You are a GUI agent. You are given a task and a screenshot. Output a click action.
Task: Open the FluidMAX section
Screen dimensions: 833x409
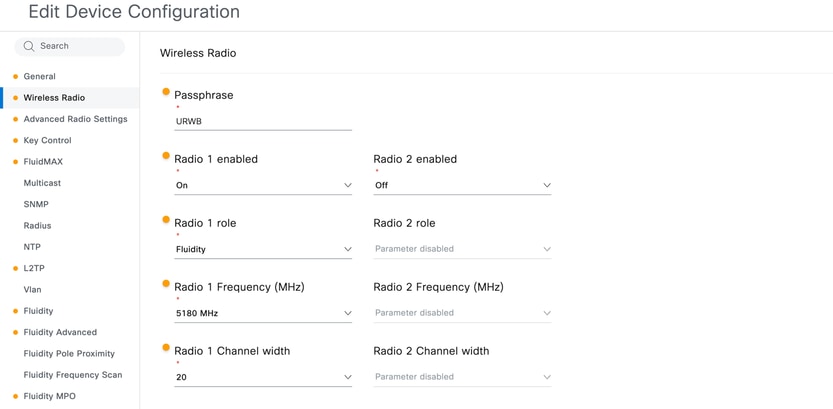click(43, 161)
